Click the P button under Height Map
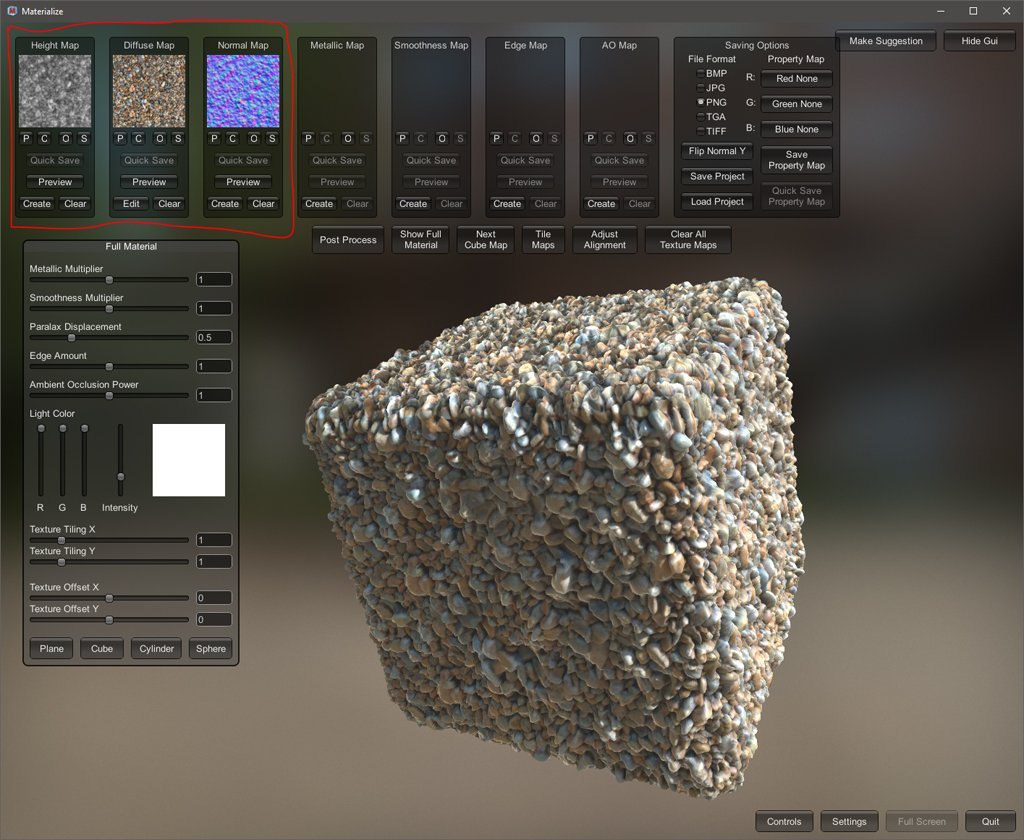Viewport: 1024px width, 840px height. click(x=26, y=138)
